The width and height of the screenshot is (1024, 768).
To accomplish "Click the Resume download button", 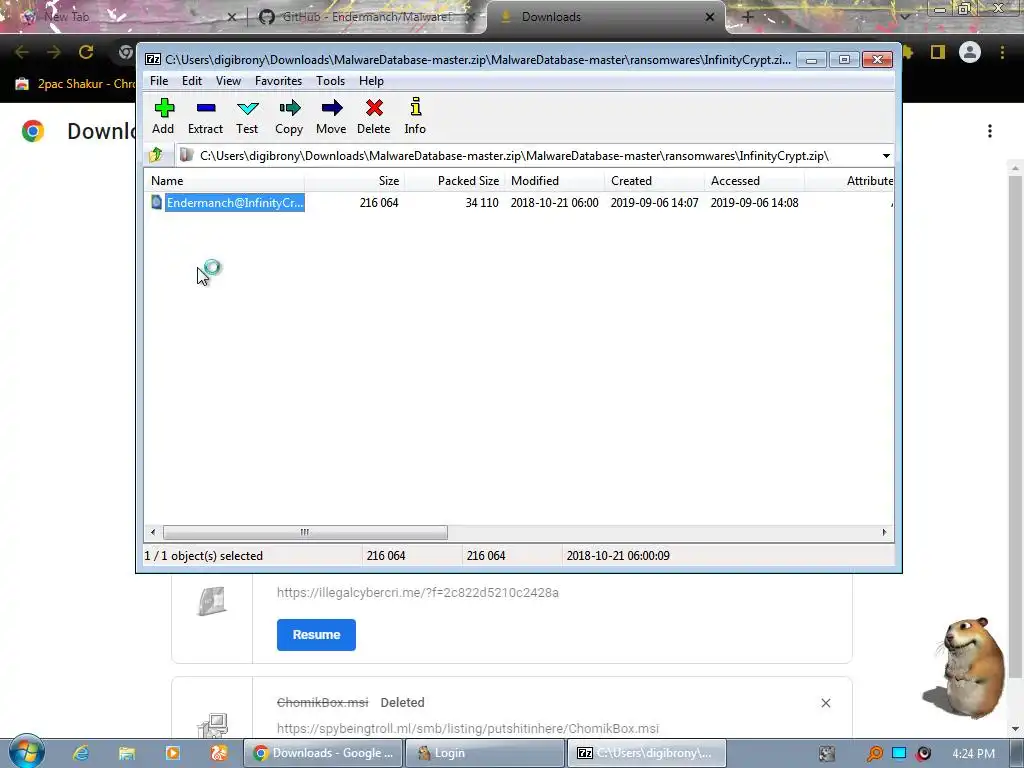I will pos(316,635).
